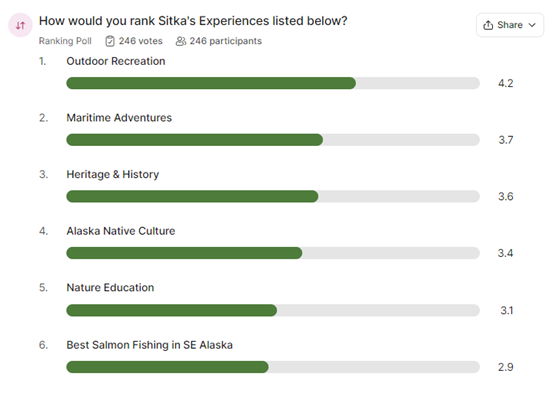Click the Maritime Adventures green bar
Image resolution: width=558 pixels, height=406 pixels.
(195, 140)
